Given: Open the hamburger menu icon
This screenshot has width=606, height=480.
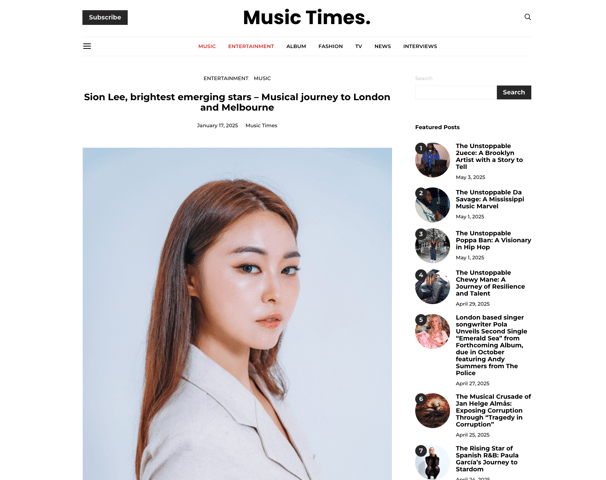Looking at the screenshot, I should tap(87, 46).
